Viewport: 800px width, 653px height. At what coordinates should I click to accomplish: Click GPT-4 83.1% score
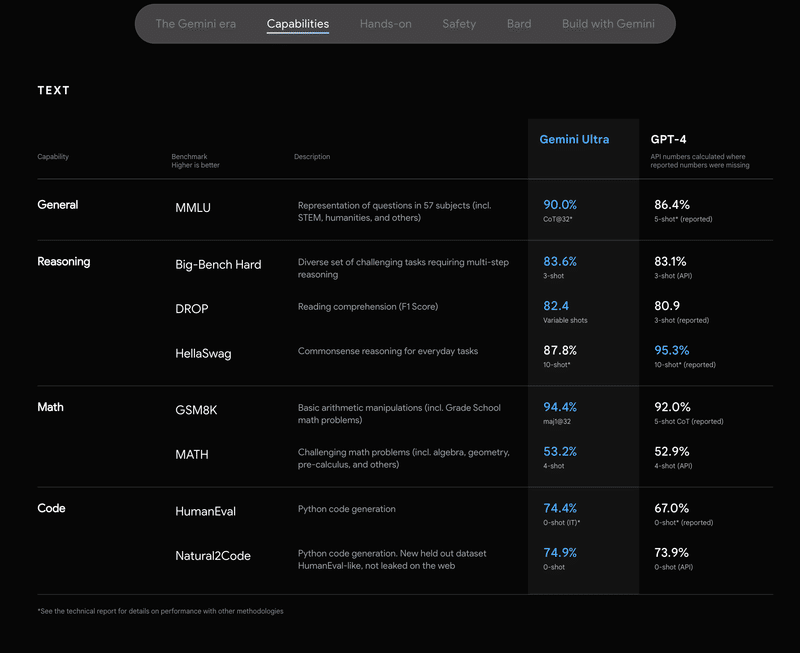tap(670, 261)
